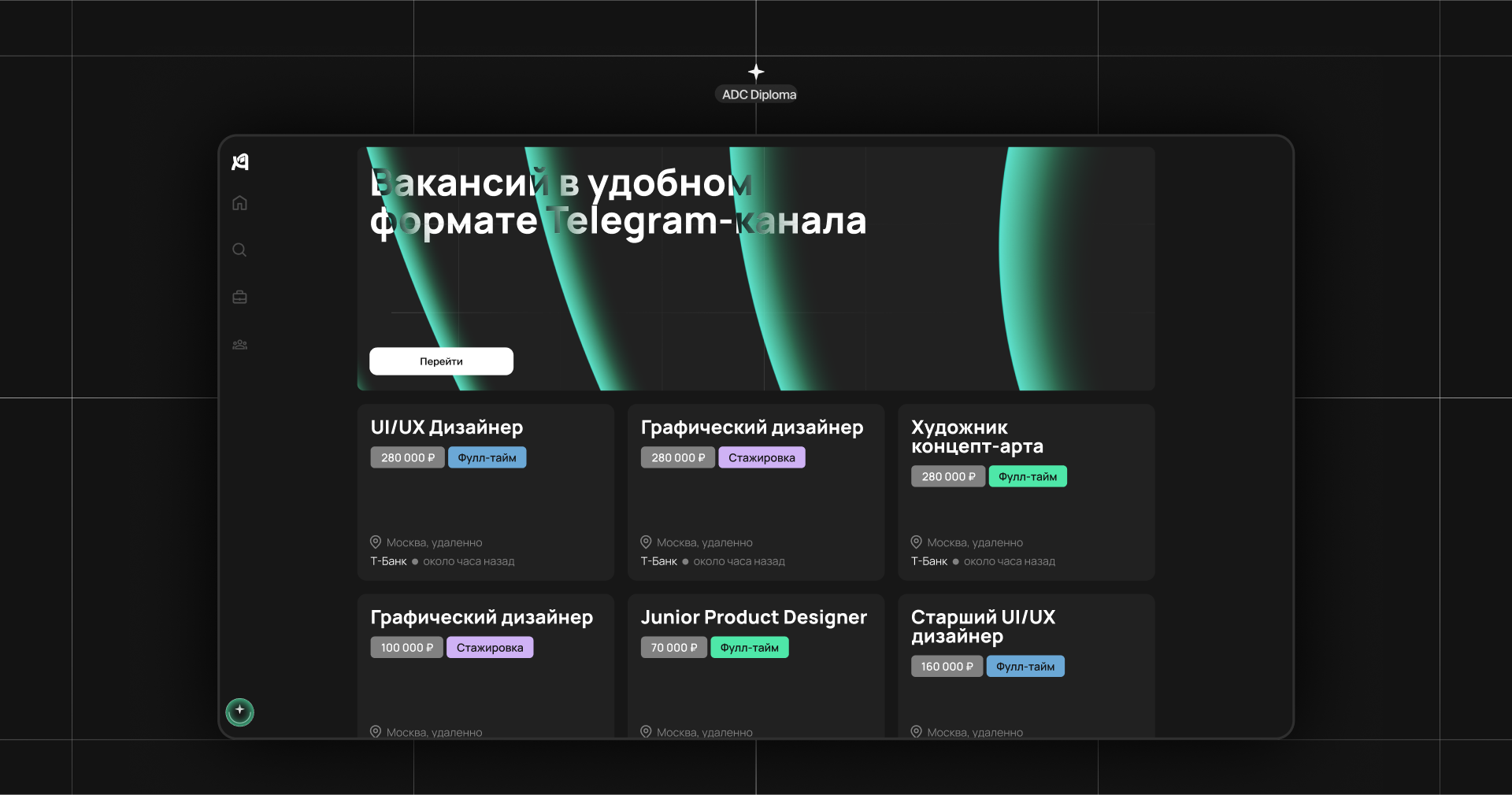This screenshot has height=795, width=1512.
Task: Click Москва, удаленно on Старший UI/UX дизайнер card
Action: pyautogui.click(x=975, y=732)
